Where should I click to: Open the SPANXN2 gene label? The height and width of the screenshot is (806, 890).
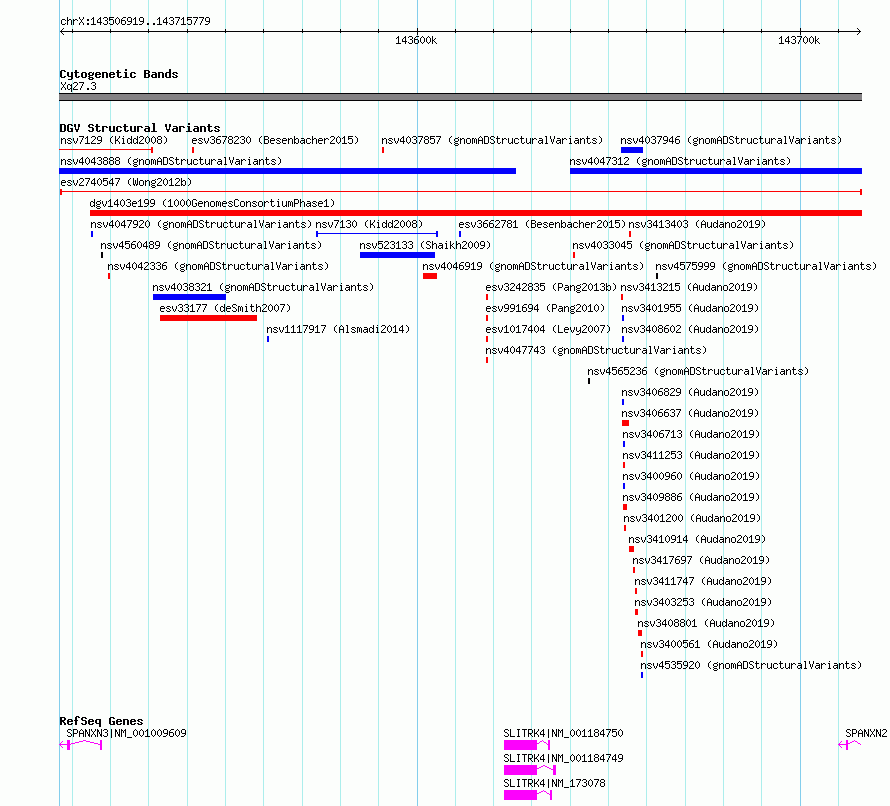tap(866, 733)
